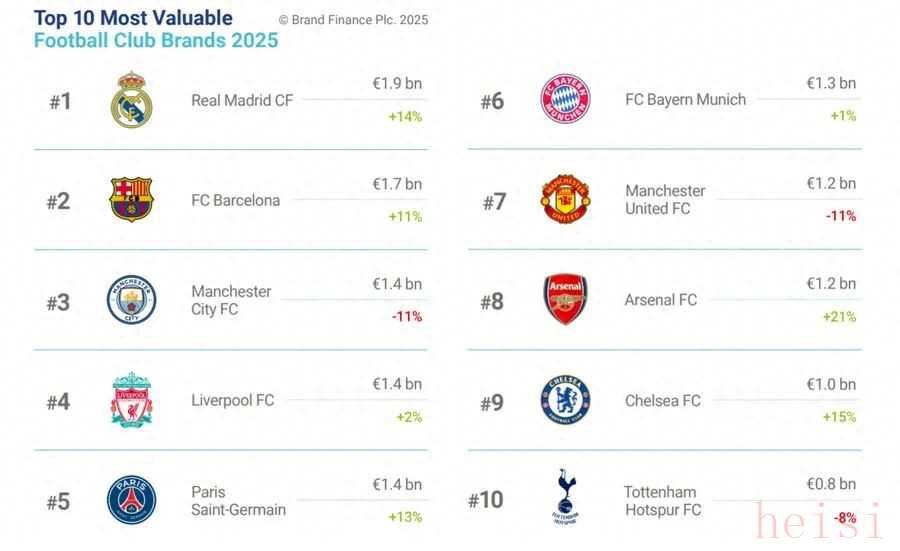Select Chelsea's +15% growth figure
900x551 pixels.
(839, 417)
